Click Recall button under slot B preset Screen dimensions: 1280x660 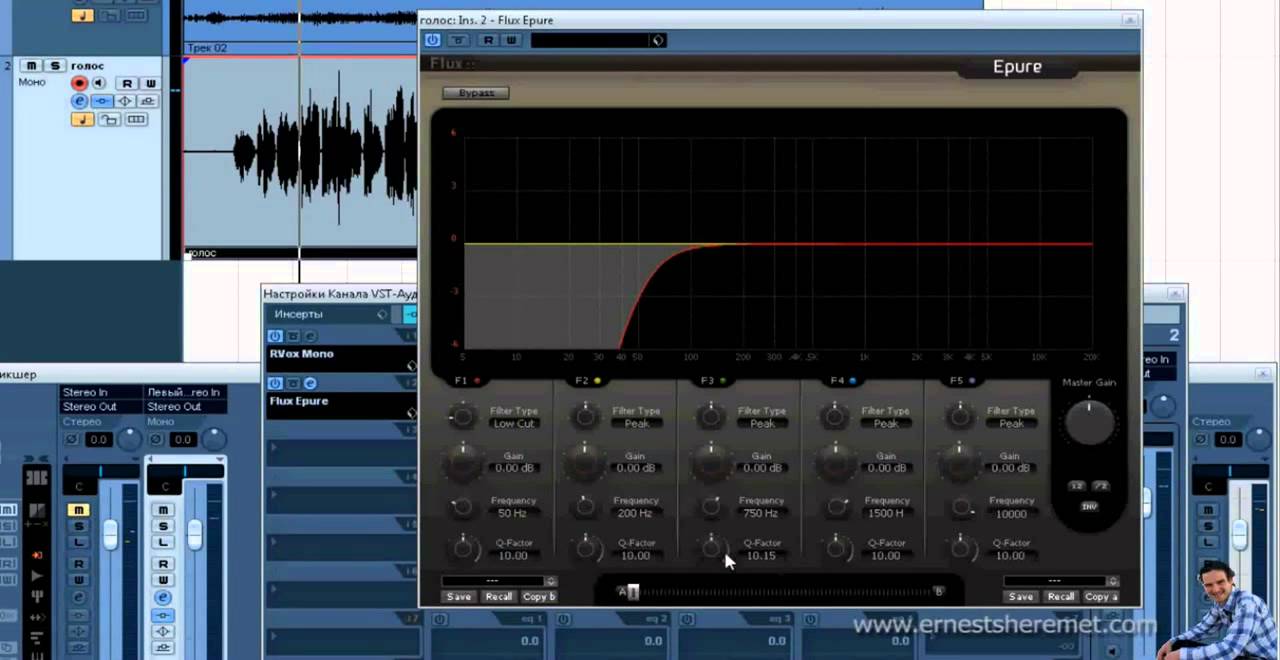(1060, 597)
